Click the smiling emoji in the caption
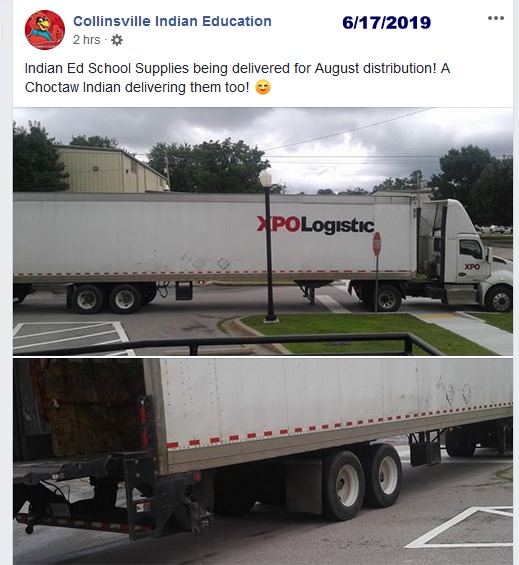The image size is (519, 565). [x=263, y=88]
